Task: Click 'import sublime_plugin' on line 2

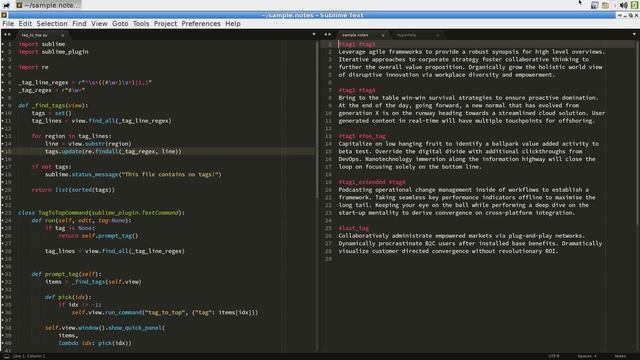Action: pos(53,52)
